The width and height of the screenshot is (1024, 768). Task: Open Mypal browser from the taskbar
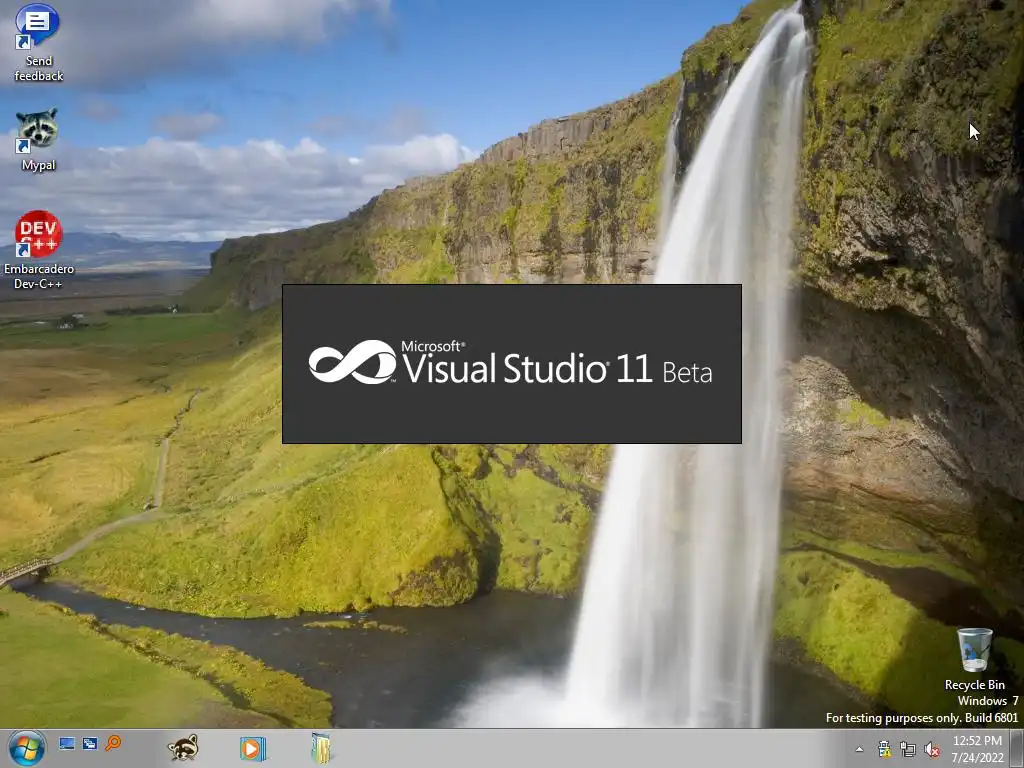point(182,748)
